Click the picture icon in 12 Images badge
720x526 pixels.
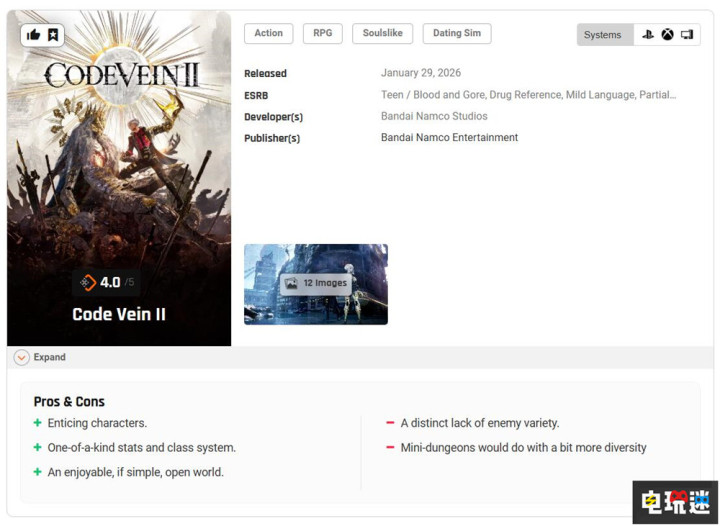(291, 283)
